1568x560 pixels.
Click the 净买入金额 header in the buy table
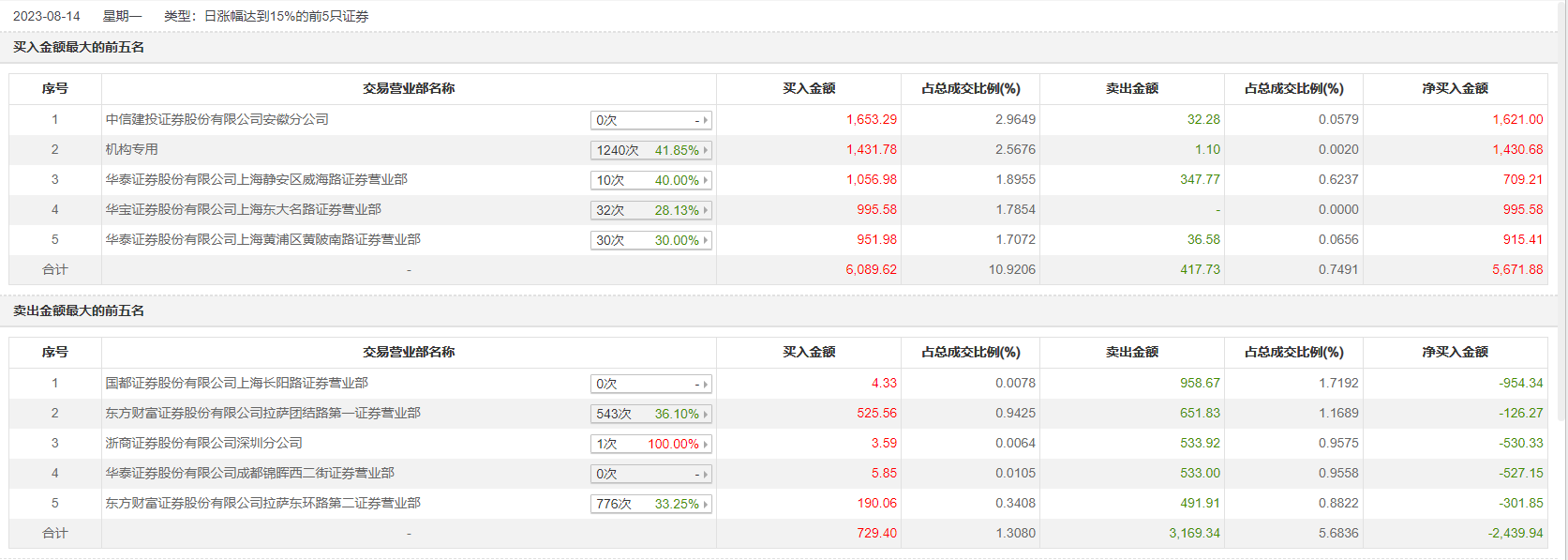tap(1455, 88)
